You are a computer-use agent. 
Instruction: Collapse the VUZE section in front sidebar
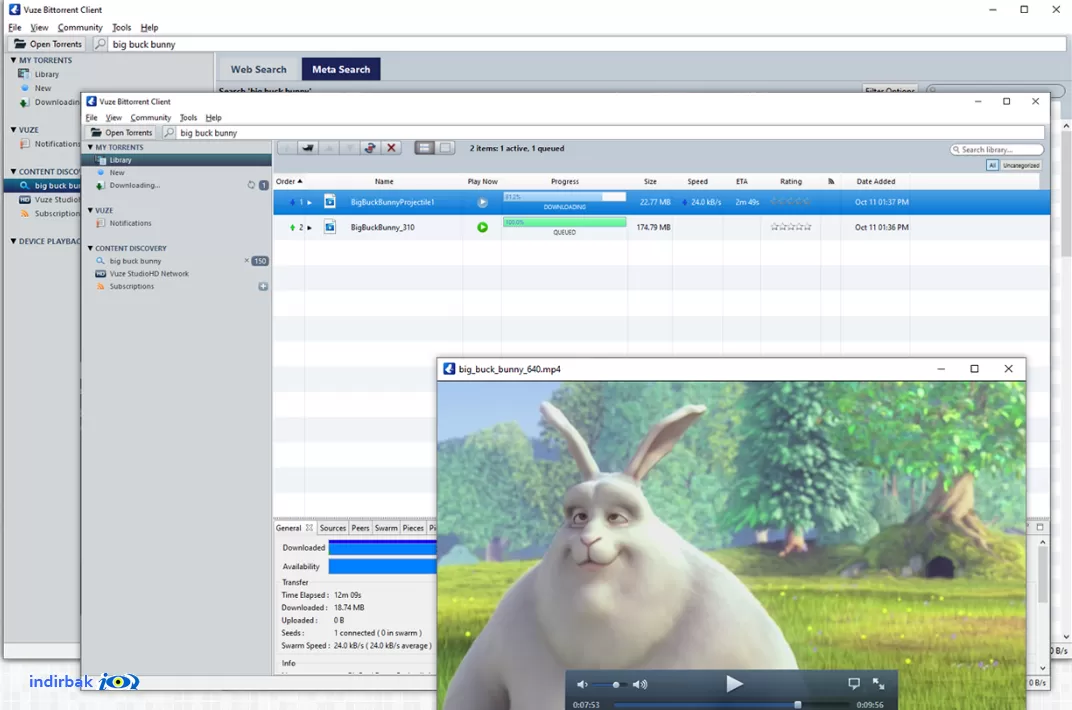click(90, 210)
